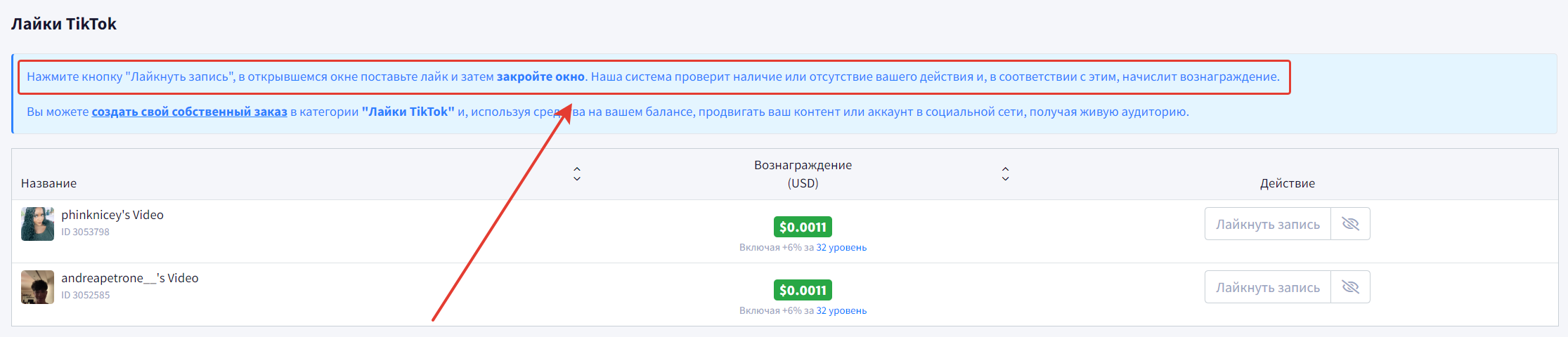Image resolution: width=1568 pixels, height=337 pixels.
Task: Select the andreapetrone__'s Video title
Action: [130, 278]
